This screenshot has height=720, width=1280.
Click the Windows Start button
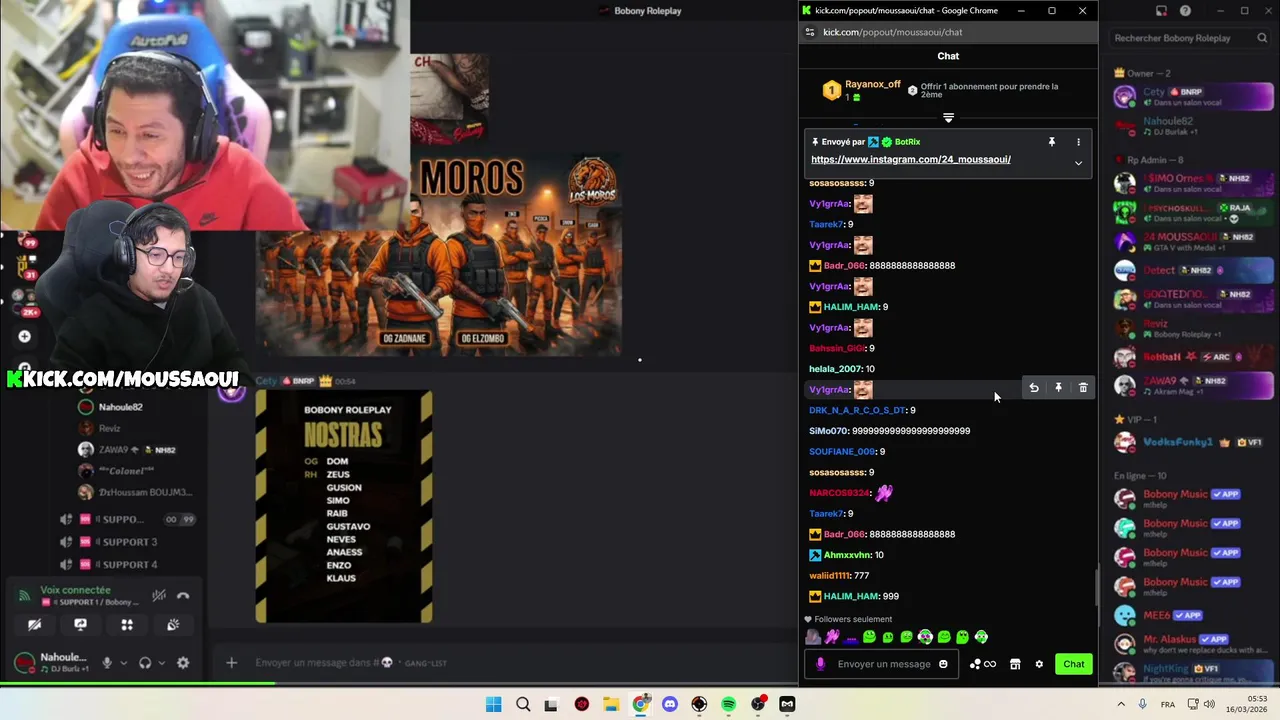pyautogui.click(x=493, y=704)
